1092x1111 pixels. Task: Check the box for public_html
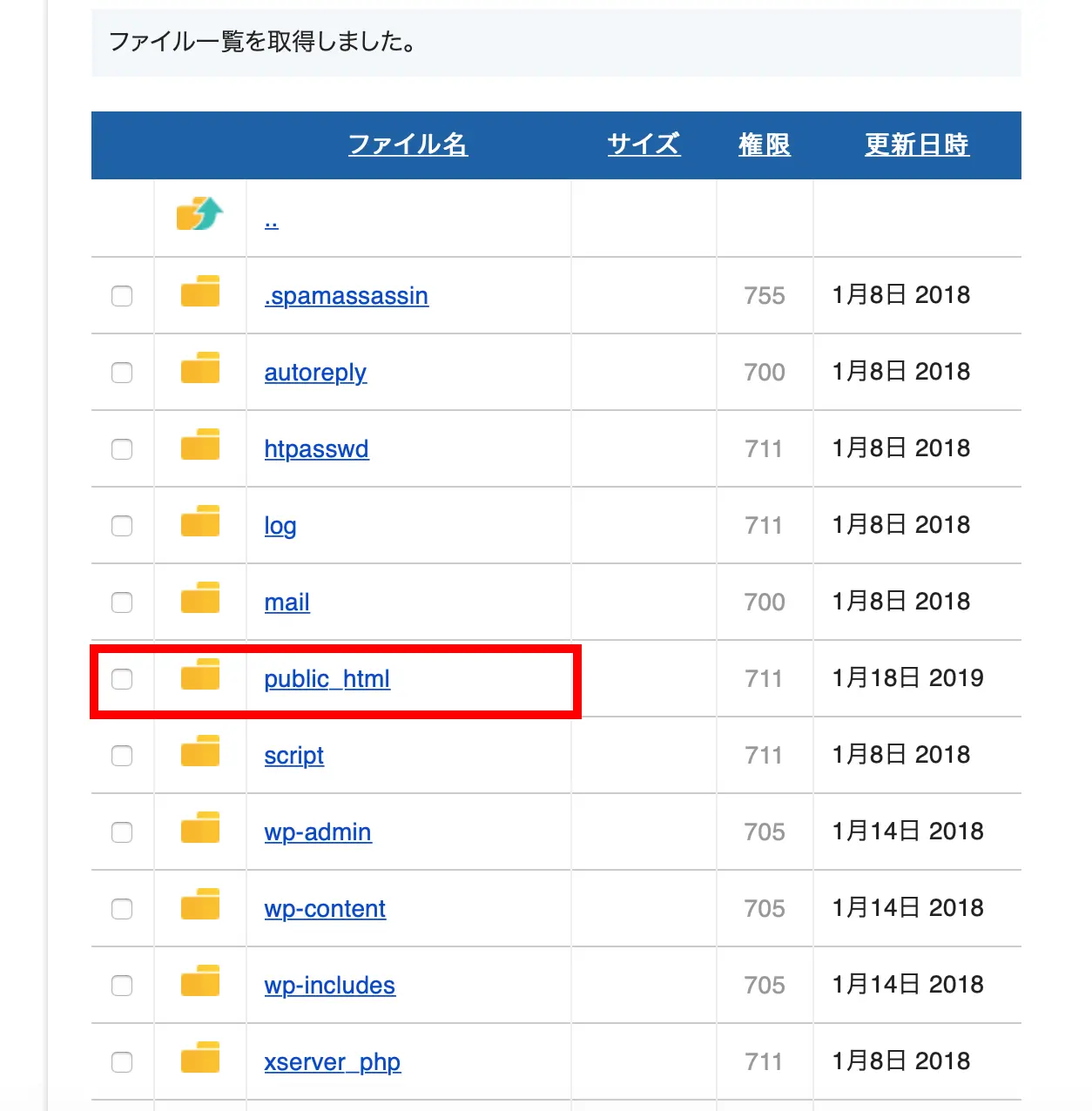click(122, 679)
